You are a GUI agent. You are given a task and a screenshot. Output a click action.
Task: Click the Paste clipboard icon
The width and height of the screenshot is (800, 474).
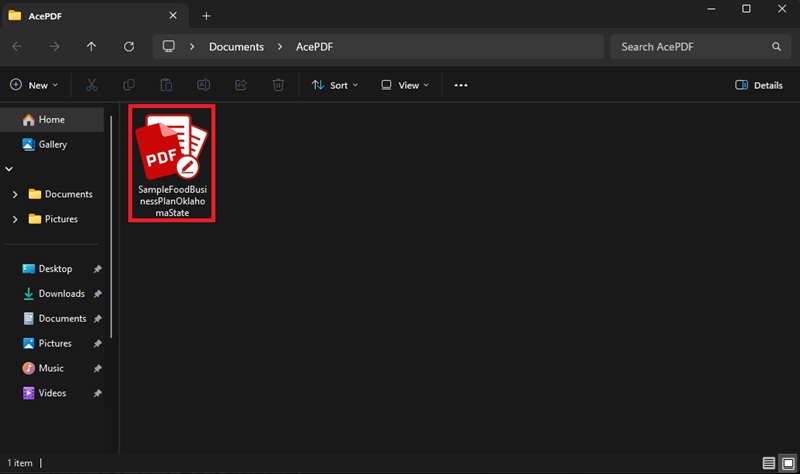click(166, 85)
